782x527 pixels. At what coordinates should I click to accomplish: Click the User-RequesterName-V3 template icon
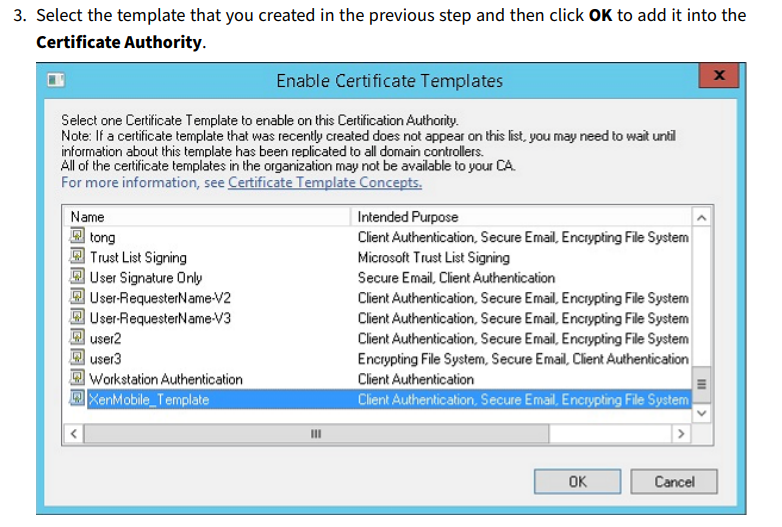click(x=77, y=317)
